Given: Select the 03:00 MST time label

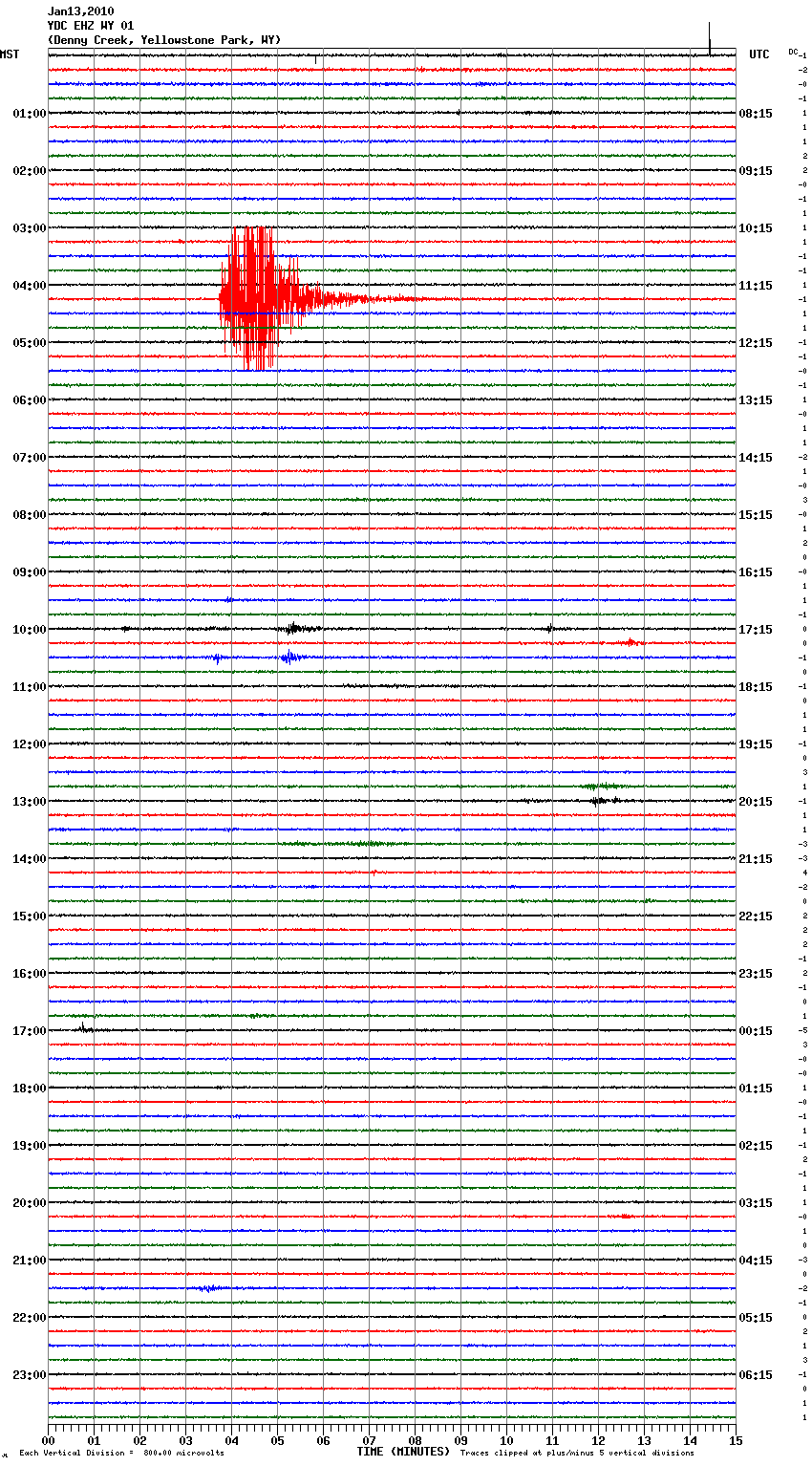Looking at the screenshot, I should (x=30, y=228).
